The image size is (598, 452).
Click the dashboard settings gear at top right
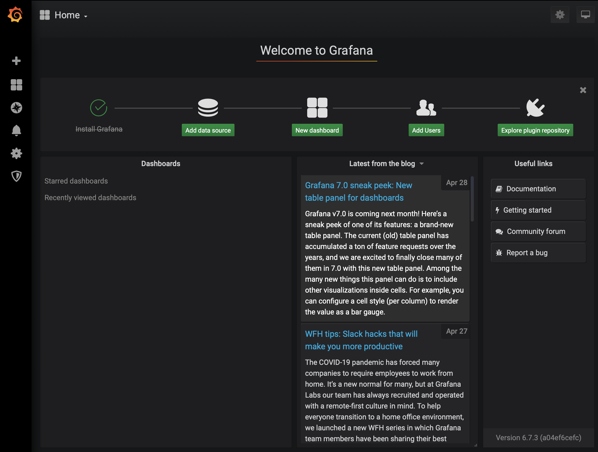(559, 15)
